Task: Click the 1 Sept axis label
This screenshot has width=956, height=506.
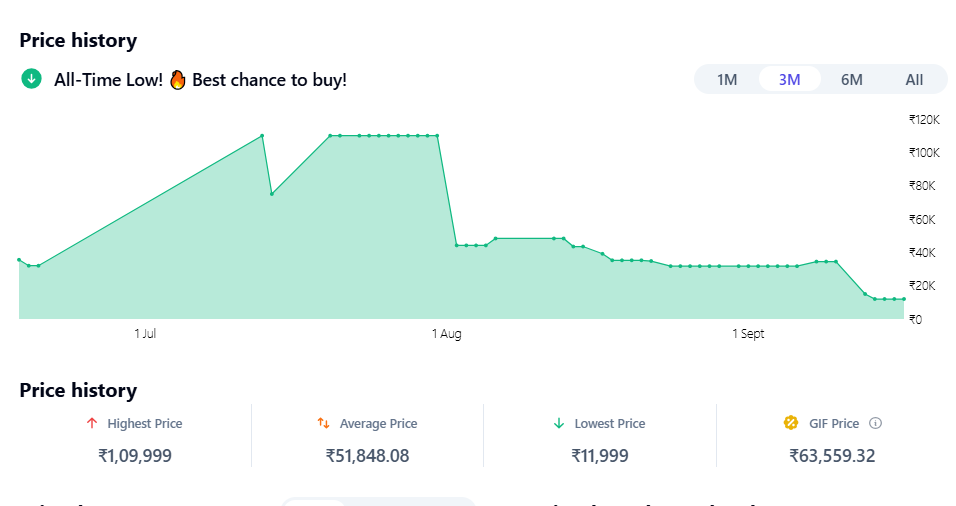Action: pos(748,334)
